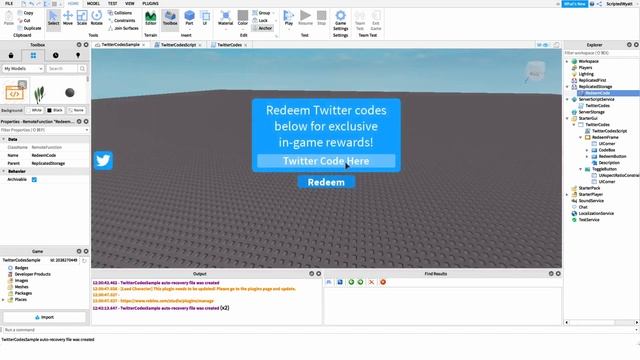Collapse the StarterGui node

pyautogui.click(x=567, y=118)
